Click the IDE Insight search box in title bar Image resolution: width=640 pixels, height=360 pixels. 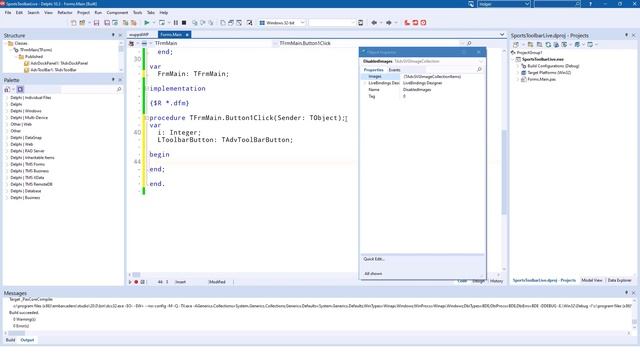(557, 4)
